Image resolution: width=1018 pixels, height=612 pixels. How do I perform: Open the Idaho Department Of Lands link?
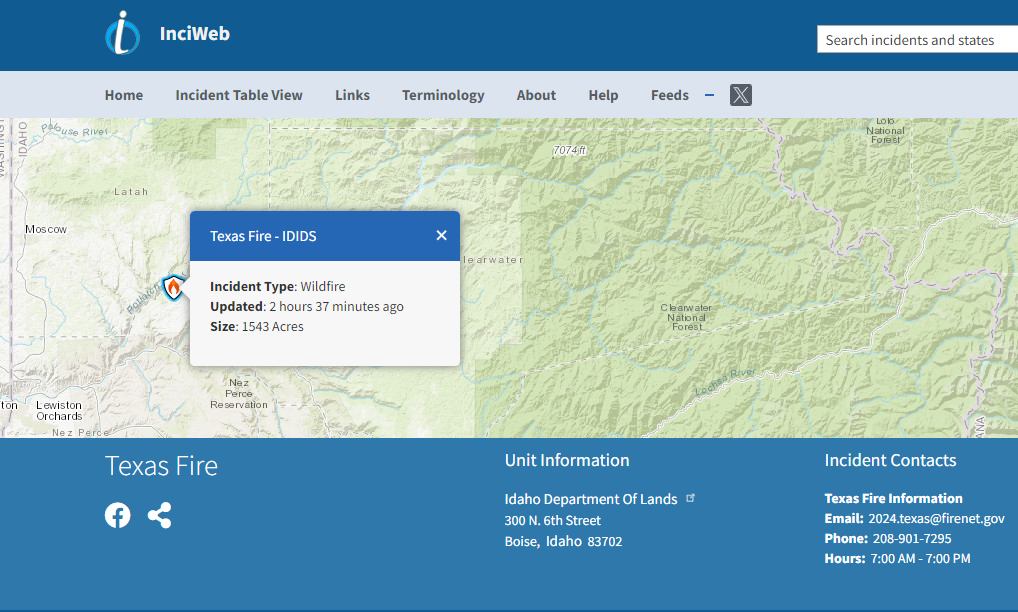tap(590, 499)
